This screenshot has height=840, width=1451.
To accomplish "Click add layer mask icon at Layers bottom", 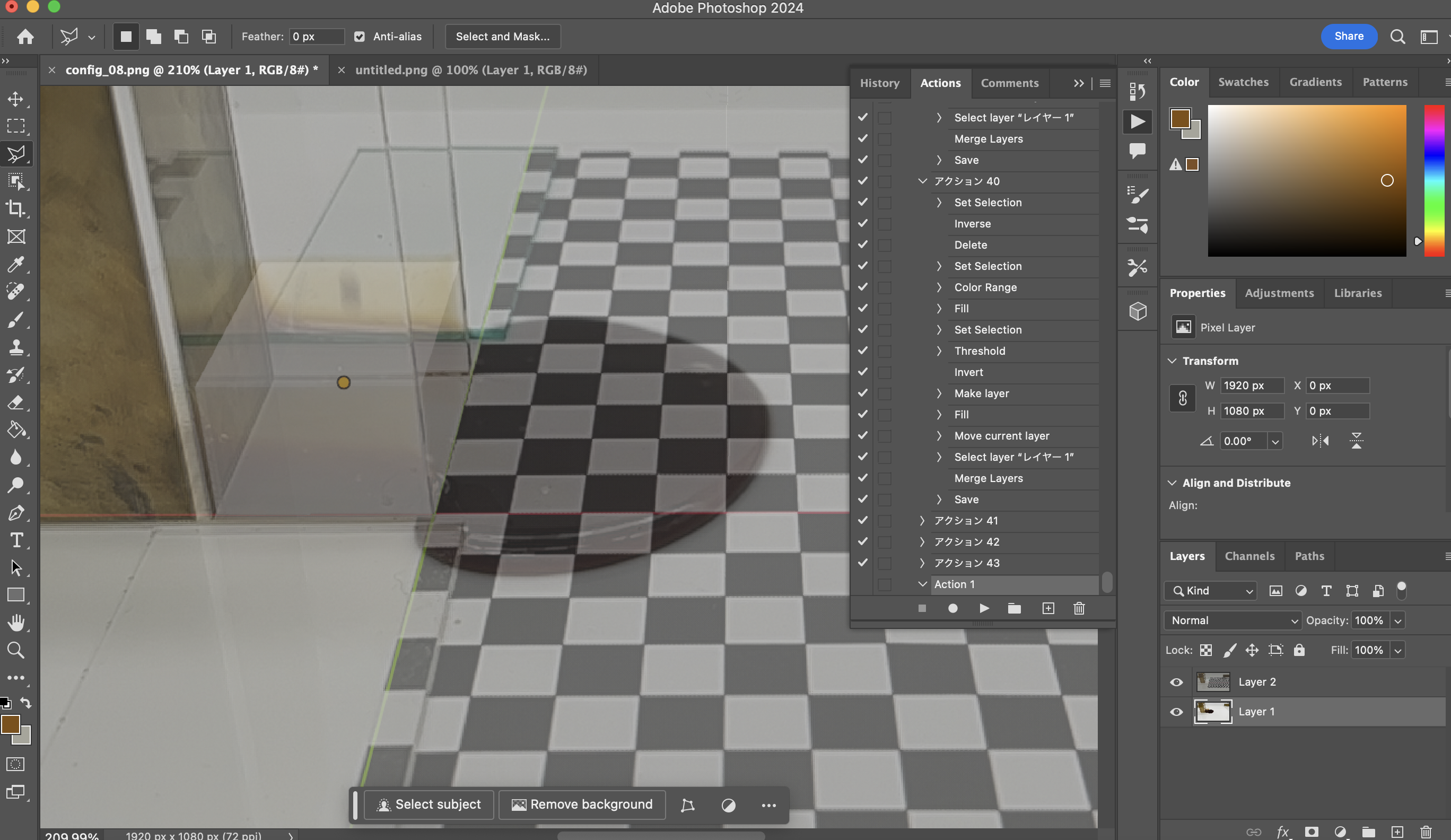I will [1311, 832].
